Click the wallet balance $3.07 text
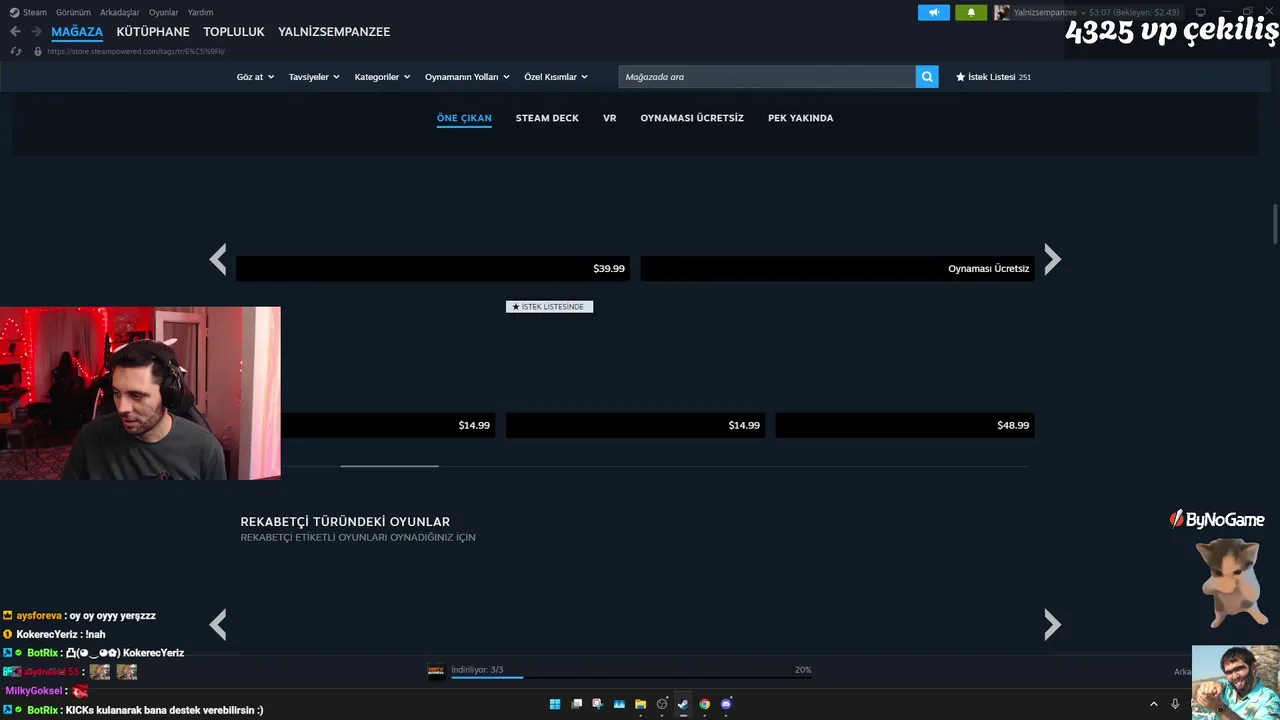This screenshot has height=720, width=1280. [x=1100, y=13]
